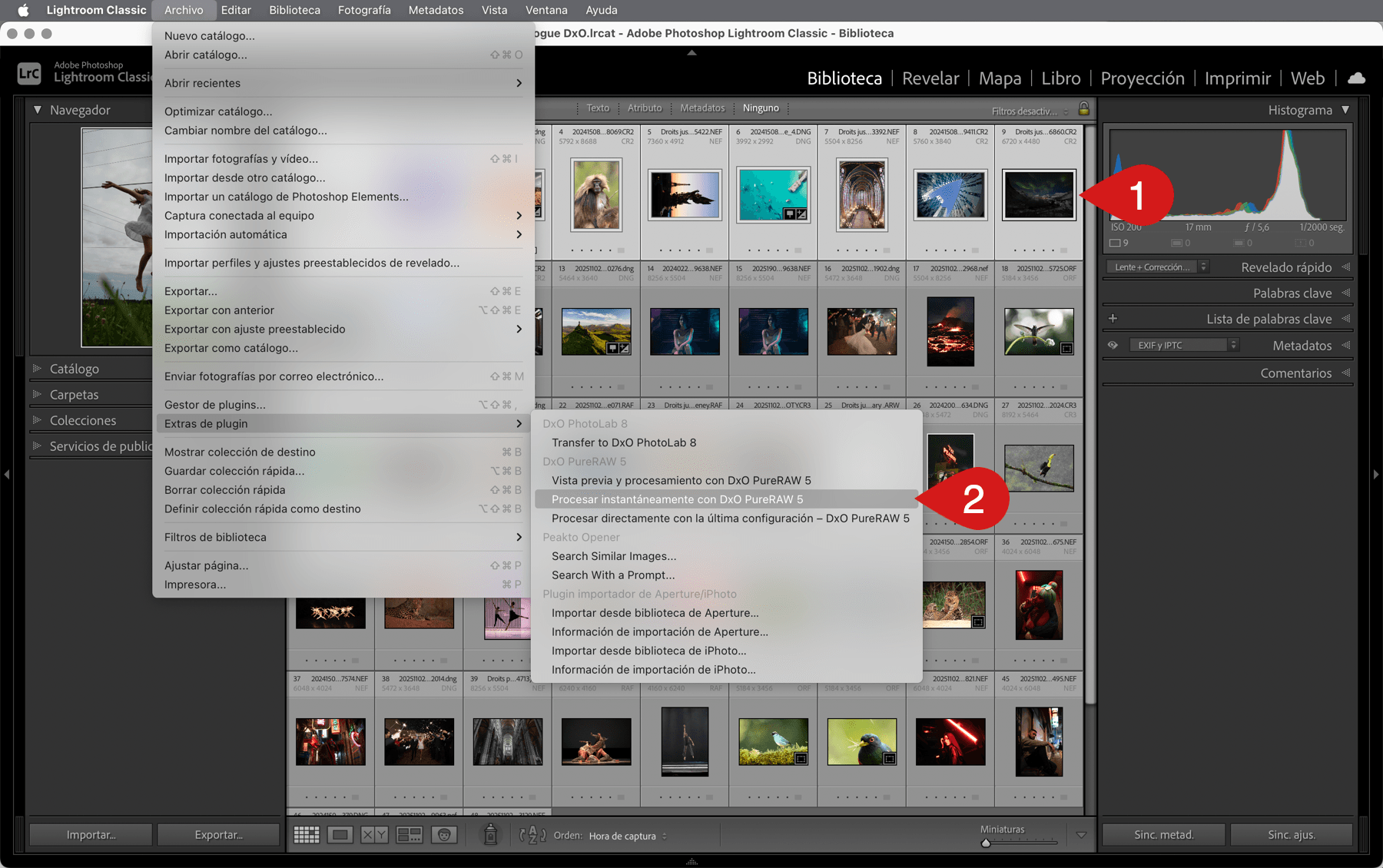Open EXIF y IPTC metadata dropdown
1383x868 pixels.
[x=1184, y=345]
